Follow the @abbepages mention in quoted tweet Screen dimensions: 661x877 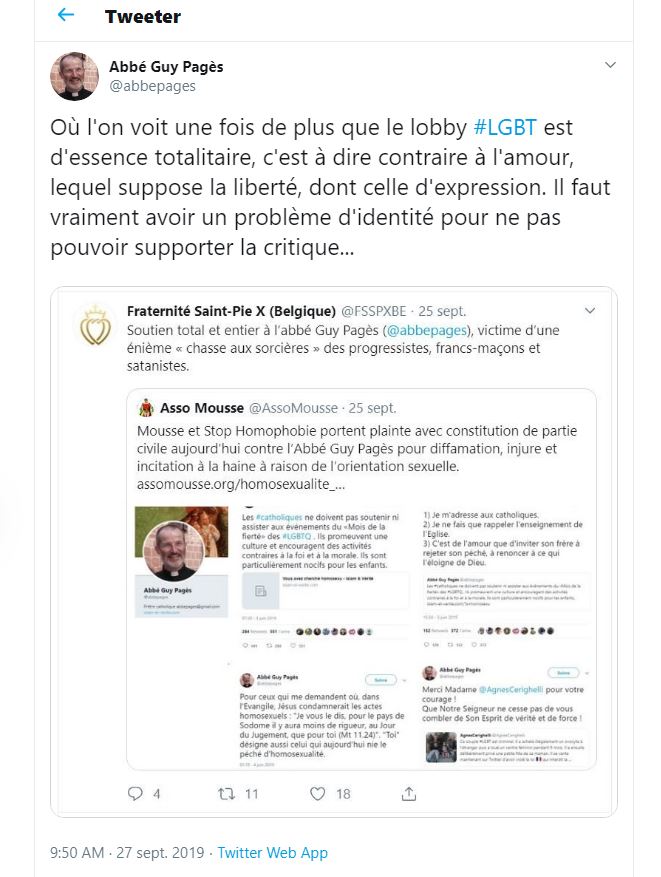(427, 330)
